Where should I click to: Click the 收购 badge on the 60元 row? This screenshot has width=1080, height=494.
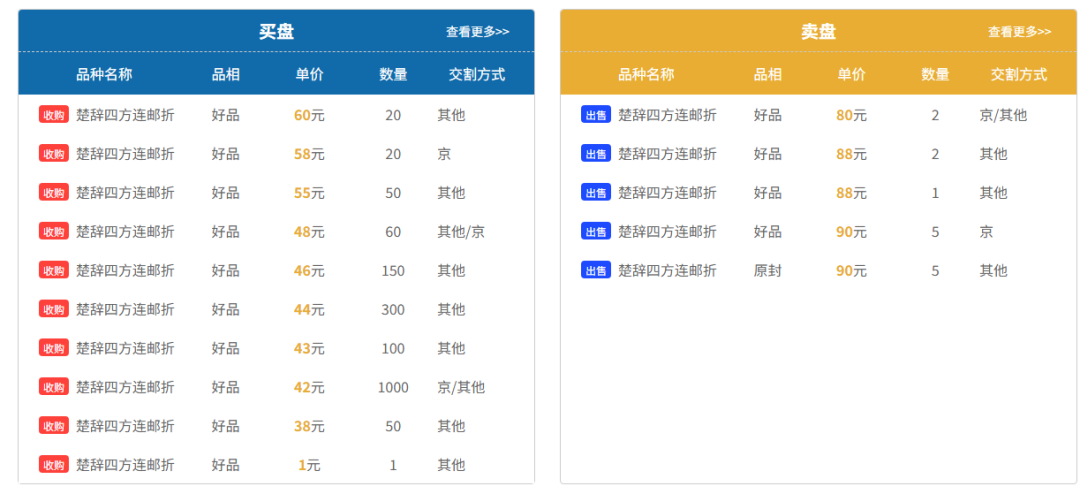54,115
